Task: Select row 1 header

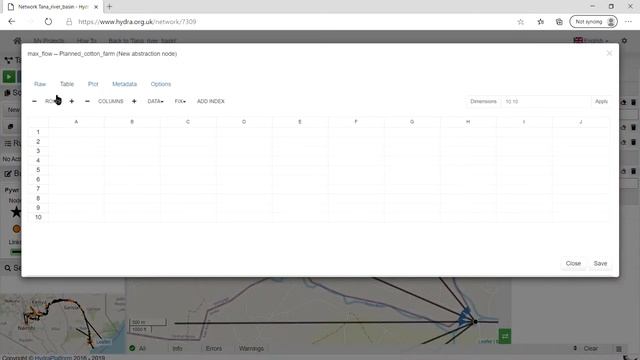Action: 38,132
